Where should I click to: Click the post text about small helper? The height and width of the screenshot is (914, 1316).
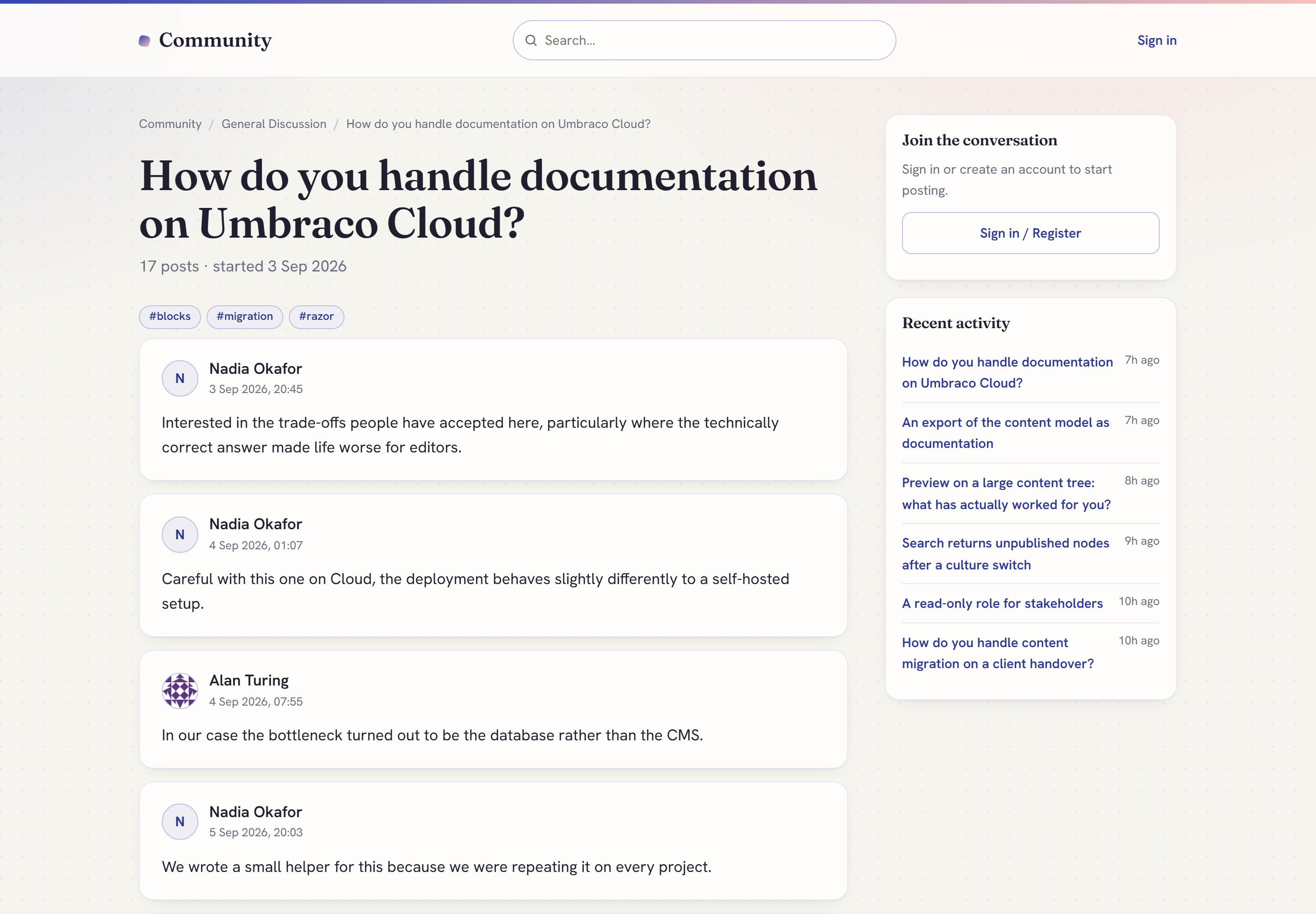point(436,866)
